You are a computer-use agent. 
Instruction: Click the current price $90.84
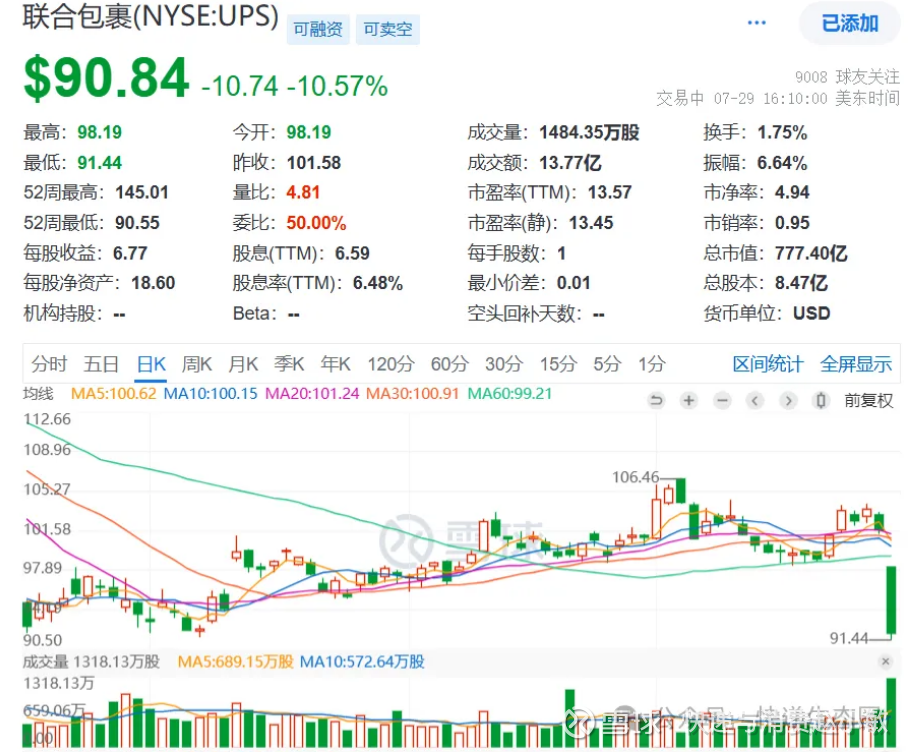(x=106, y=78)
